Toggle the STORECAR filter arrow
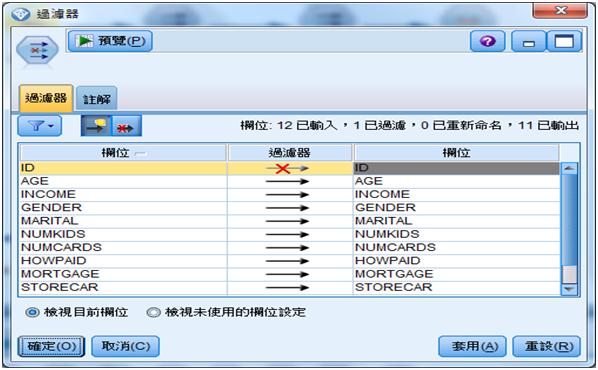Screen dimensions: 598x370 [x=288, y=288]
